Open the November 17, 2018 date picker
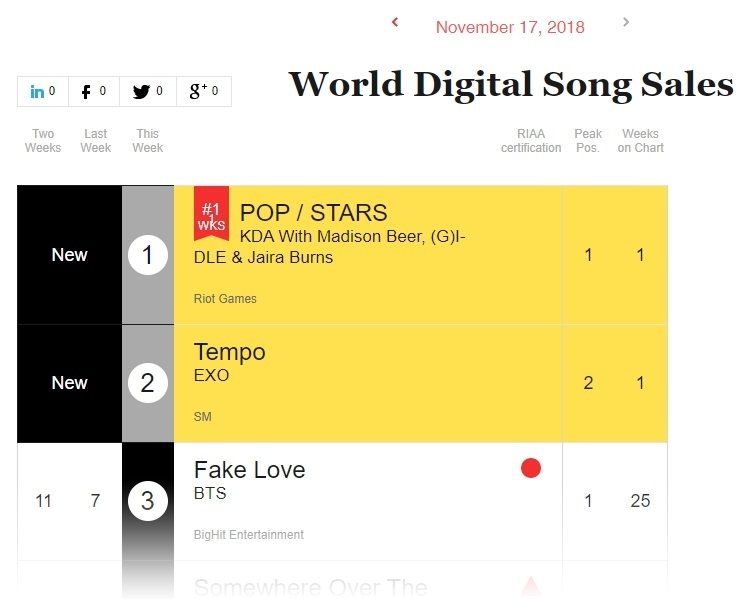 (x=510, y=27)
